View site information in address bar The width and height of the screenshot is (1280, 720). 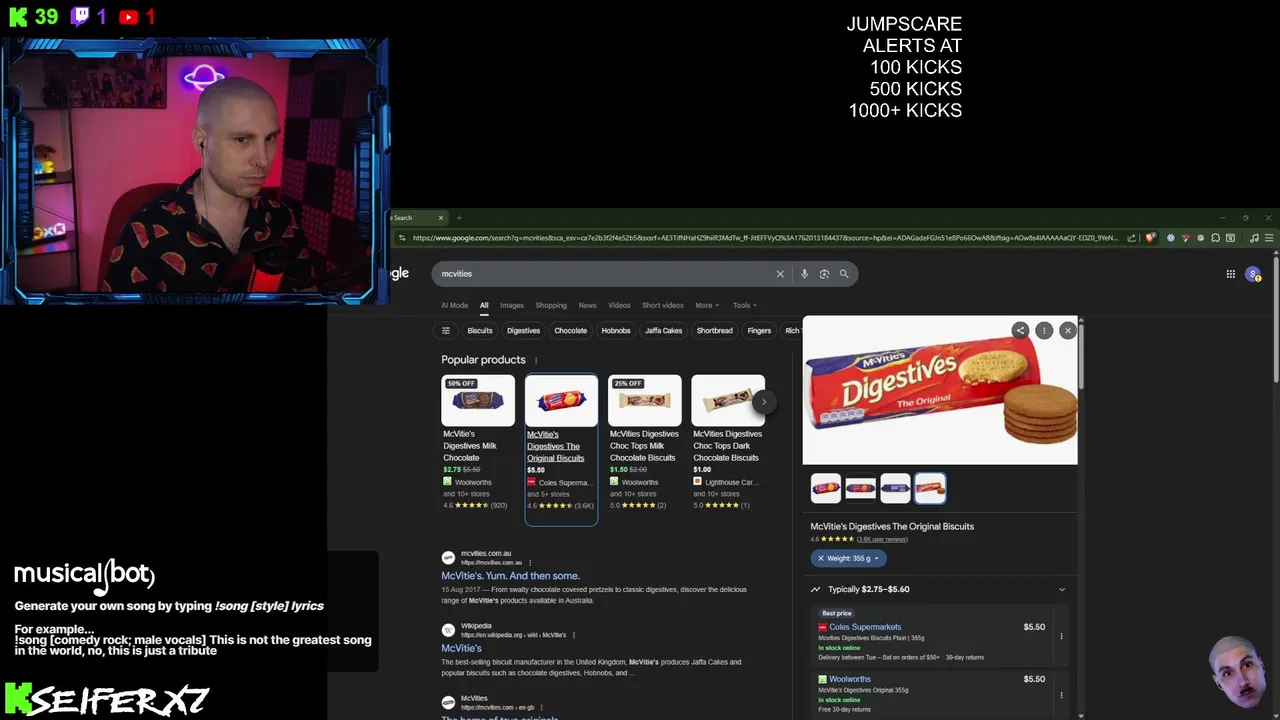coord(402,238)
